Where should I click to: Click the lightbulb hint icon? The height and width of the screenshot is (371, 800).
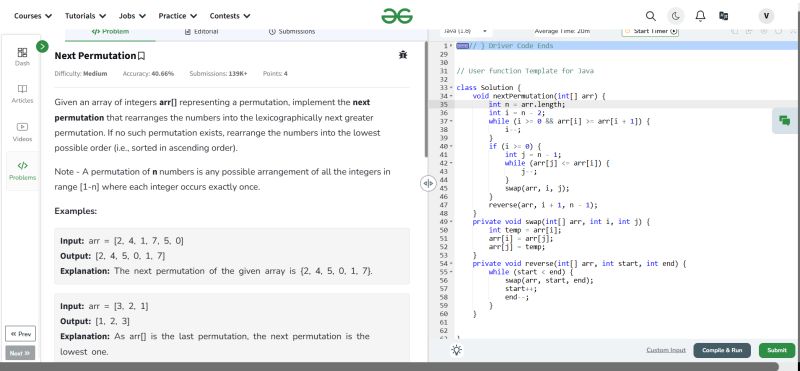point(457,350)
